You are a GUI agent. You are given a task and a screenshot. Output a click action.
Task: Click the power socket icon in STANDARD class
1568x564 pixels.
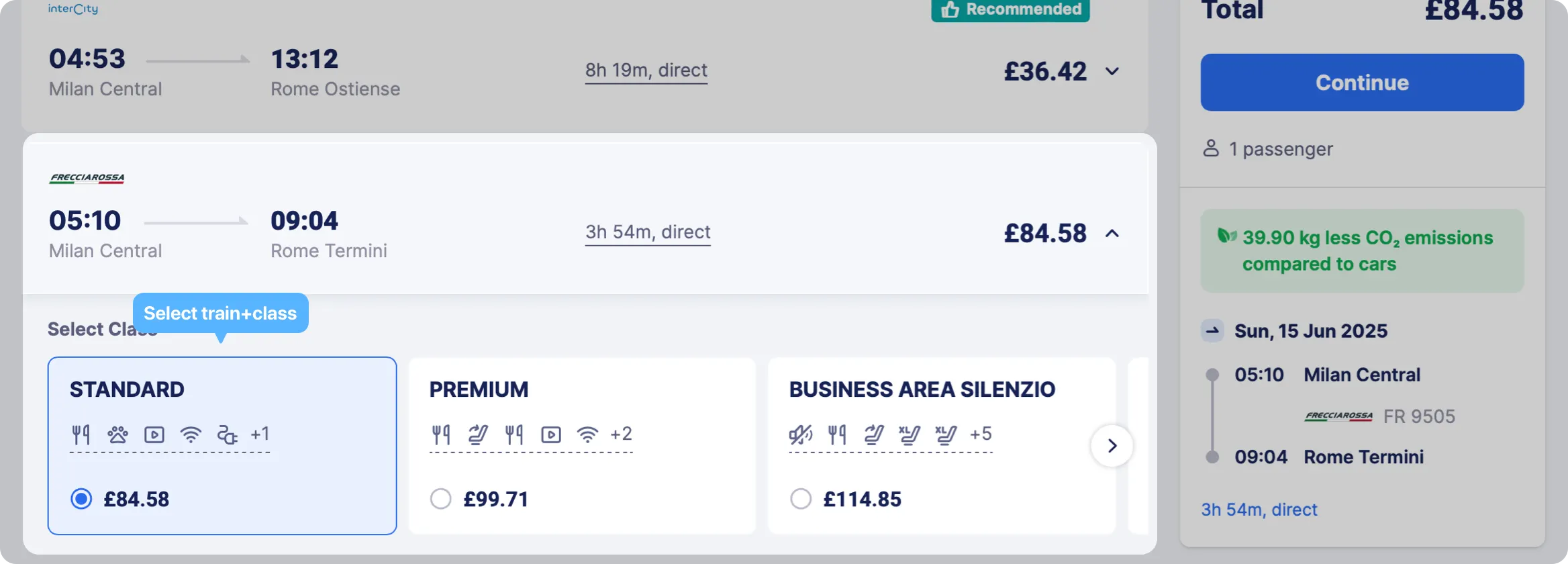[x=227, y=435]
